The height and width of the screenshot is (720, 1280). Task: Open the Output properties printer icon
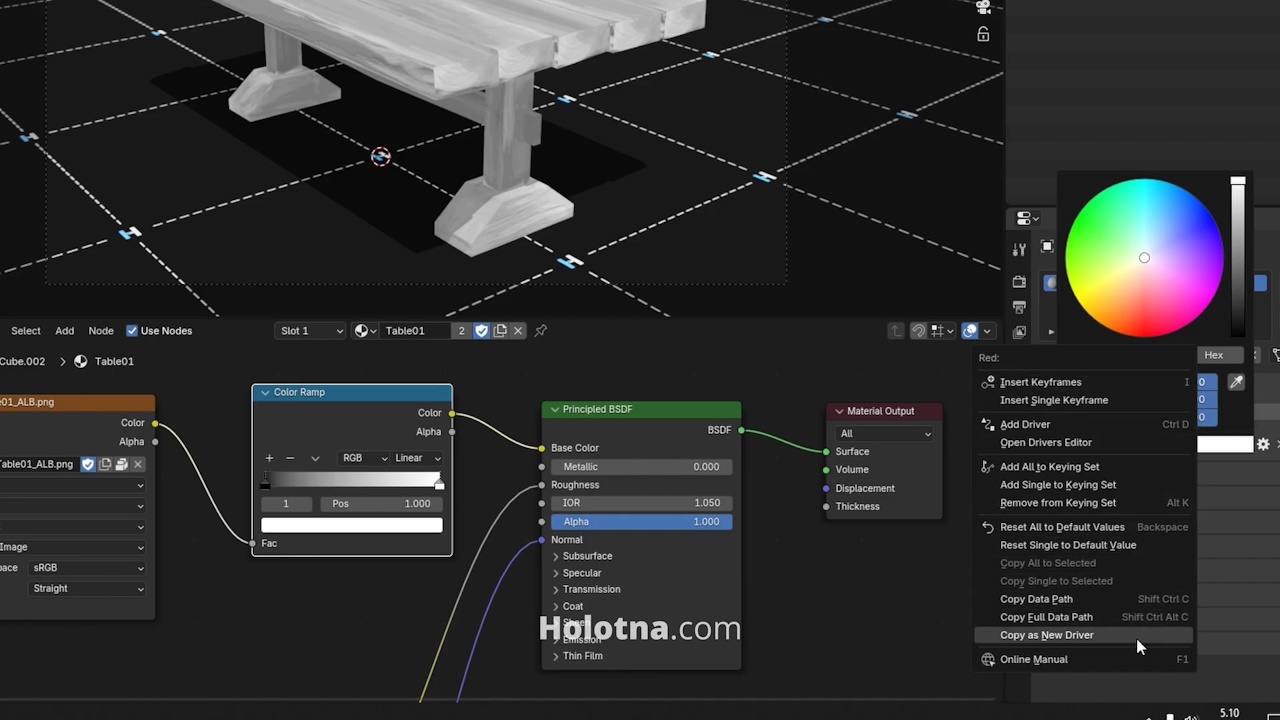pyautogui.click(x=1019, y=307)
